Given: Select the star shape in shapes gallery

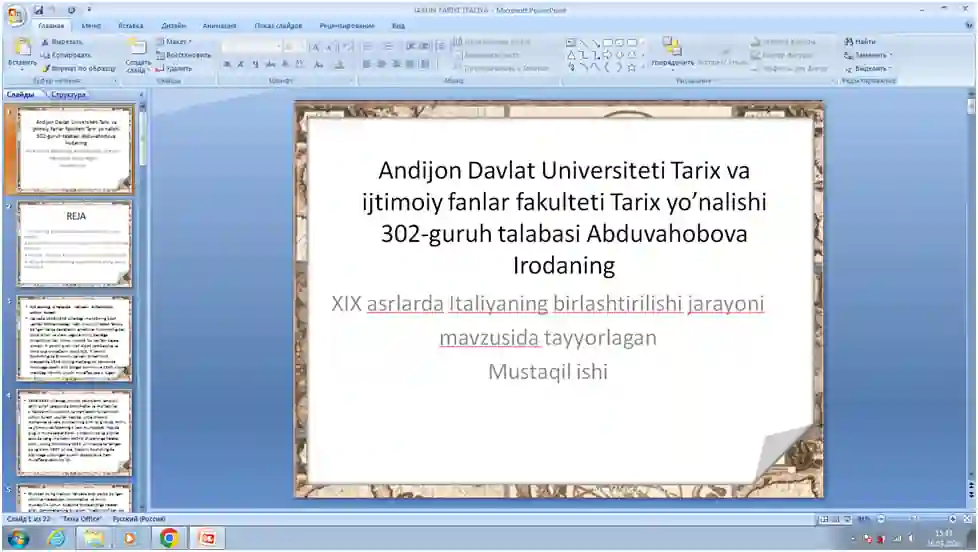Looking at the screenshot, I should point(631,67).
